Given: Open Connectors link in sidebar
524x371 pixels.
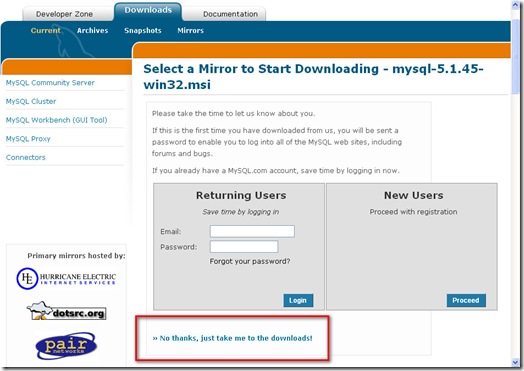Looking at the screenshot, I should tap(26, 157).
